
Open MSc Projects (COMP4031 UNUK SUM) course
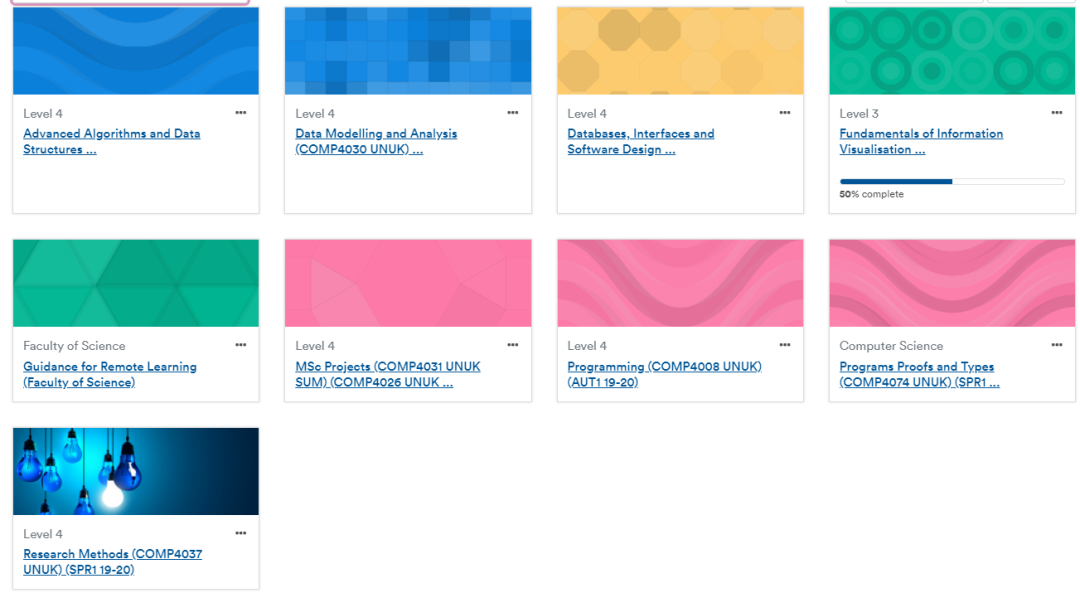(388, 374)
